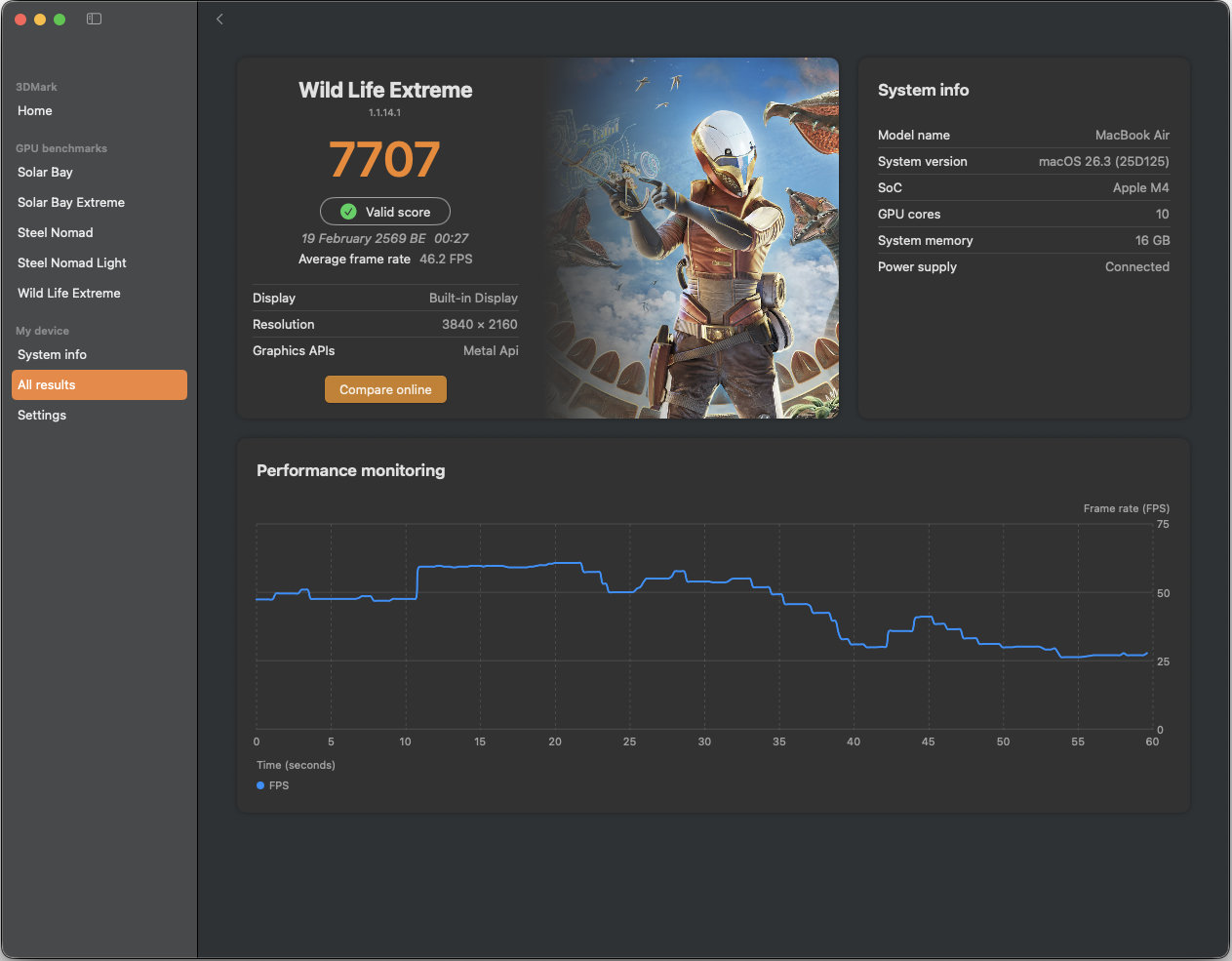Click the FPS line in the chart

pos(488,567)
